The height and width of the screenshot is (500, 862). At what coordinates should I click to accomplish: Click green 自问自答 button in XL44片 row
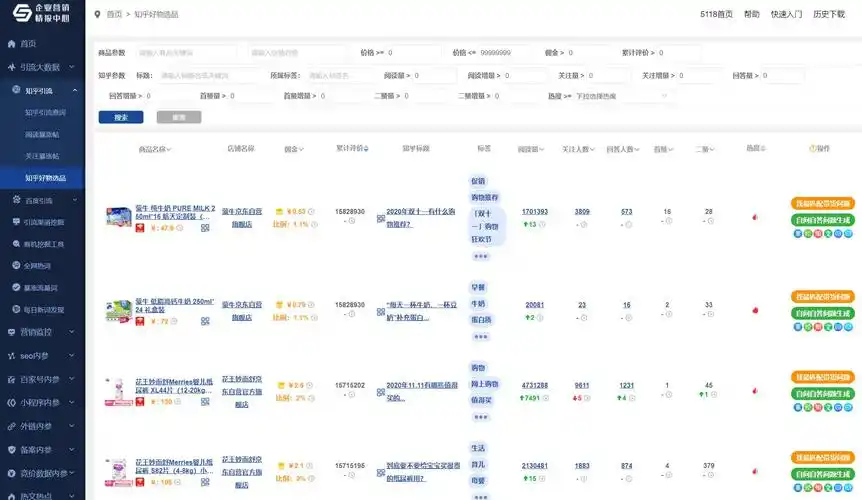(822, 394)
